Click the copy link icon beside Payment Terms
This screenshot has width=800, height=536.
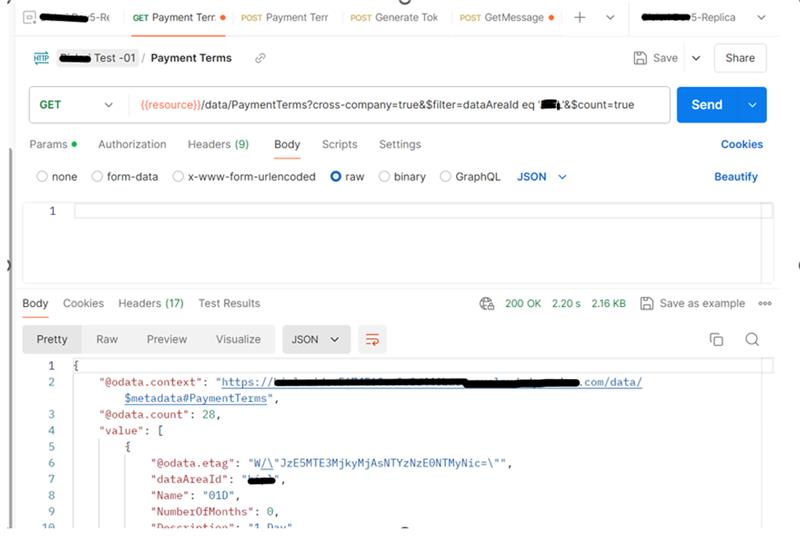point(260,59)
